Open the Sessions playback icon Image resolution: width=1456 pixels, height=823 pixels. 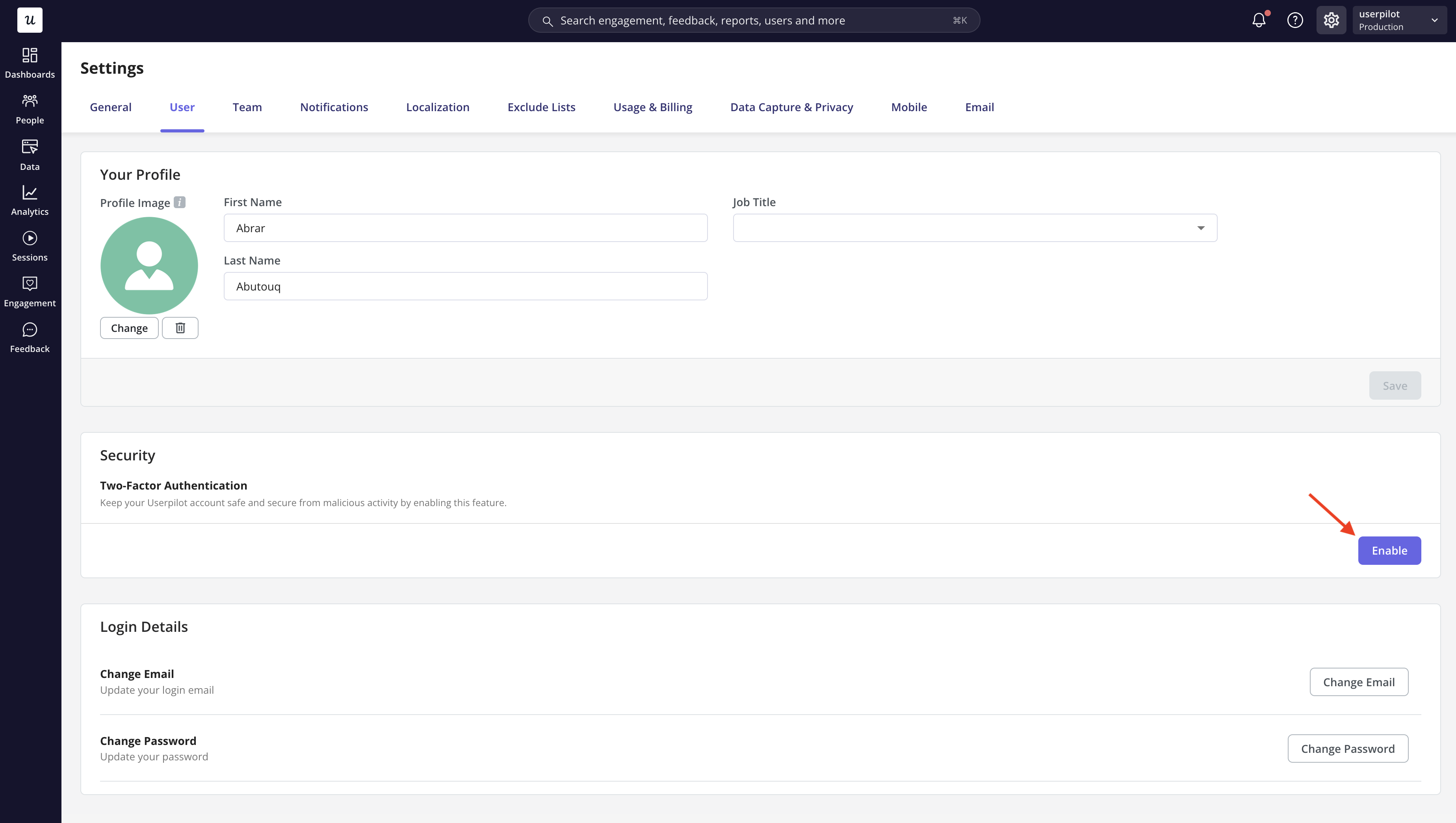point(30,246)
